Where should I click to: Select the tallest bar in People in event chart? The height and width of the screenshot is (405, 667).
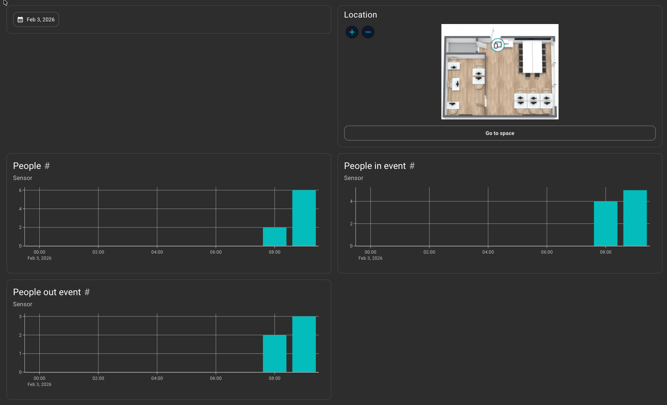coord(635,218)
